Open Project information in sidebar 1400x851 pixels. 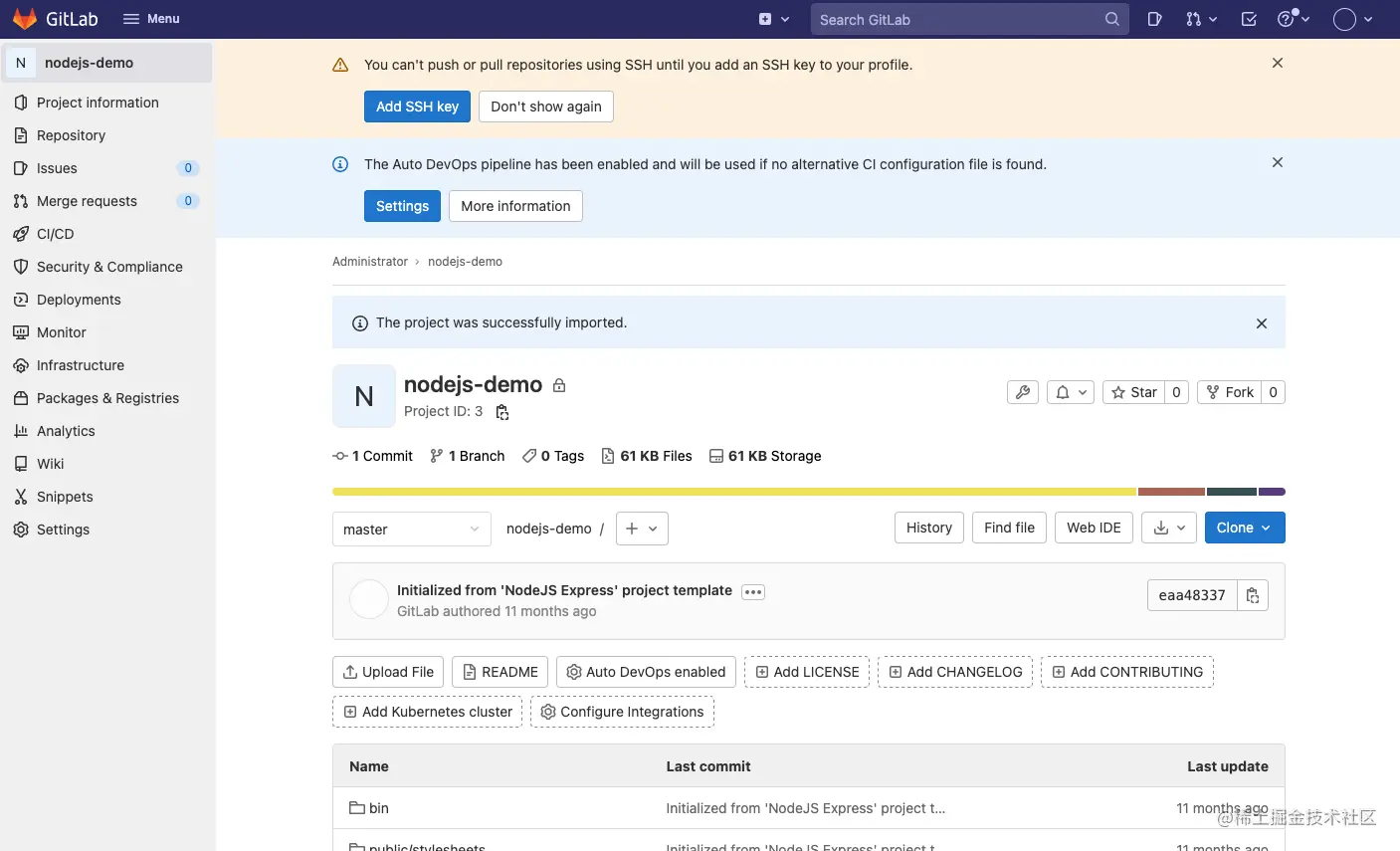[x=98, y=103]
